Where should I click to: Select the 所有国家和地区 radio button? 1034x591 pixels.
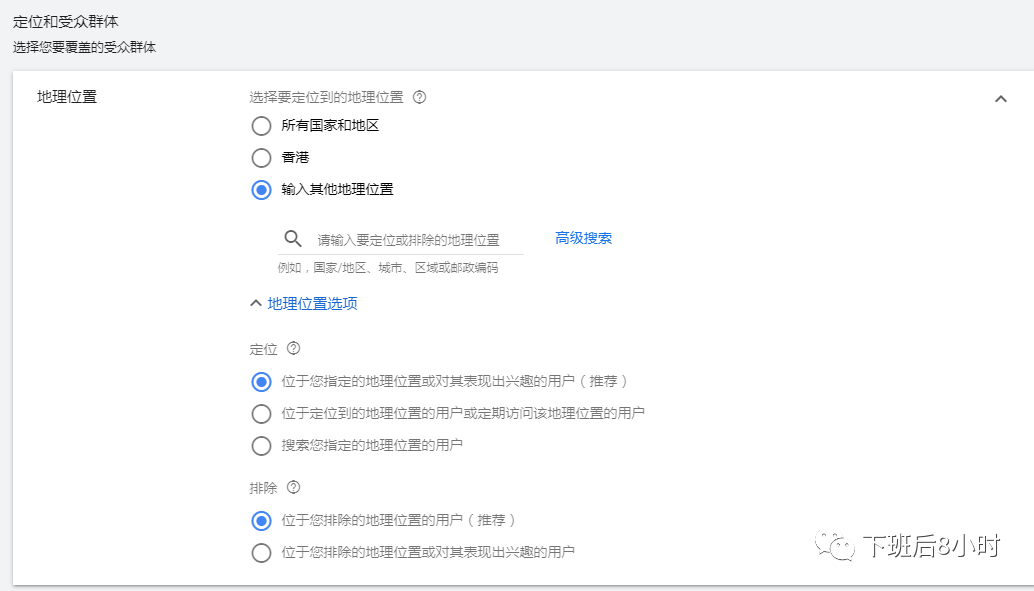click(x=261, y=126)
